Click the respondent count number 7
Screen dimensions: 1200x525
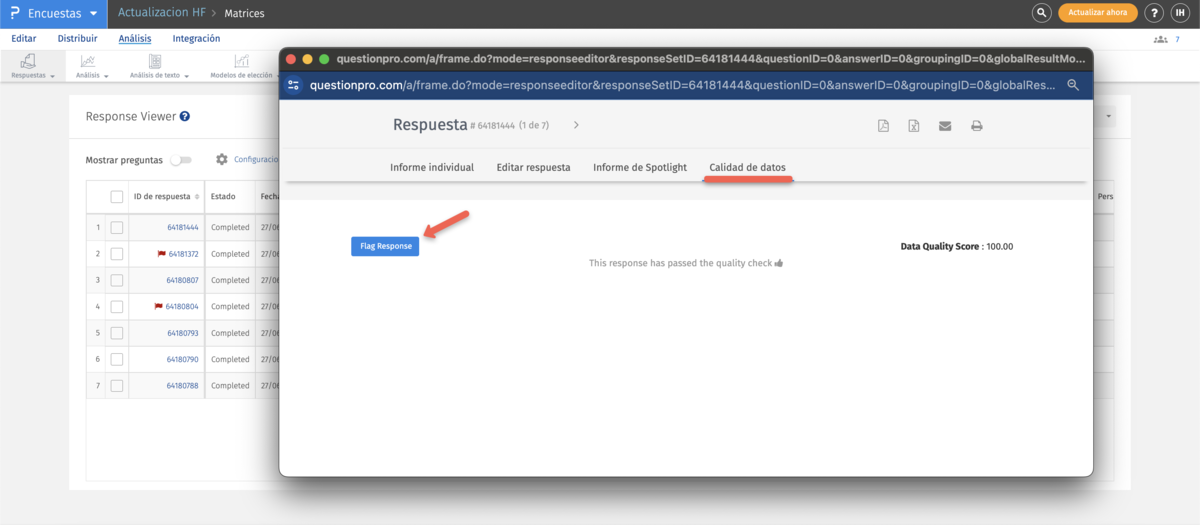click(x=1177, y=39)
